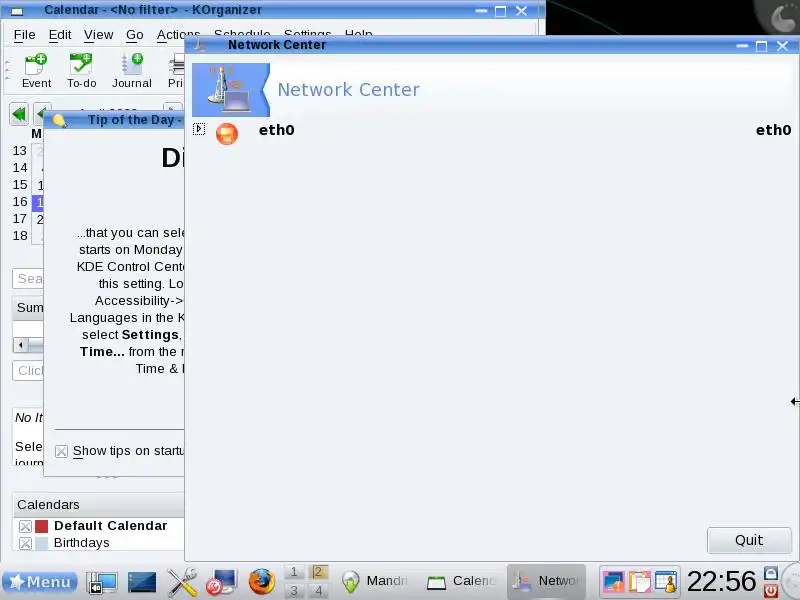This screenshot has height=600, width=800.
Task: Toggle the Default Calendar checkbox
Action: click(x=25, y=526)
